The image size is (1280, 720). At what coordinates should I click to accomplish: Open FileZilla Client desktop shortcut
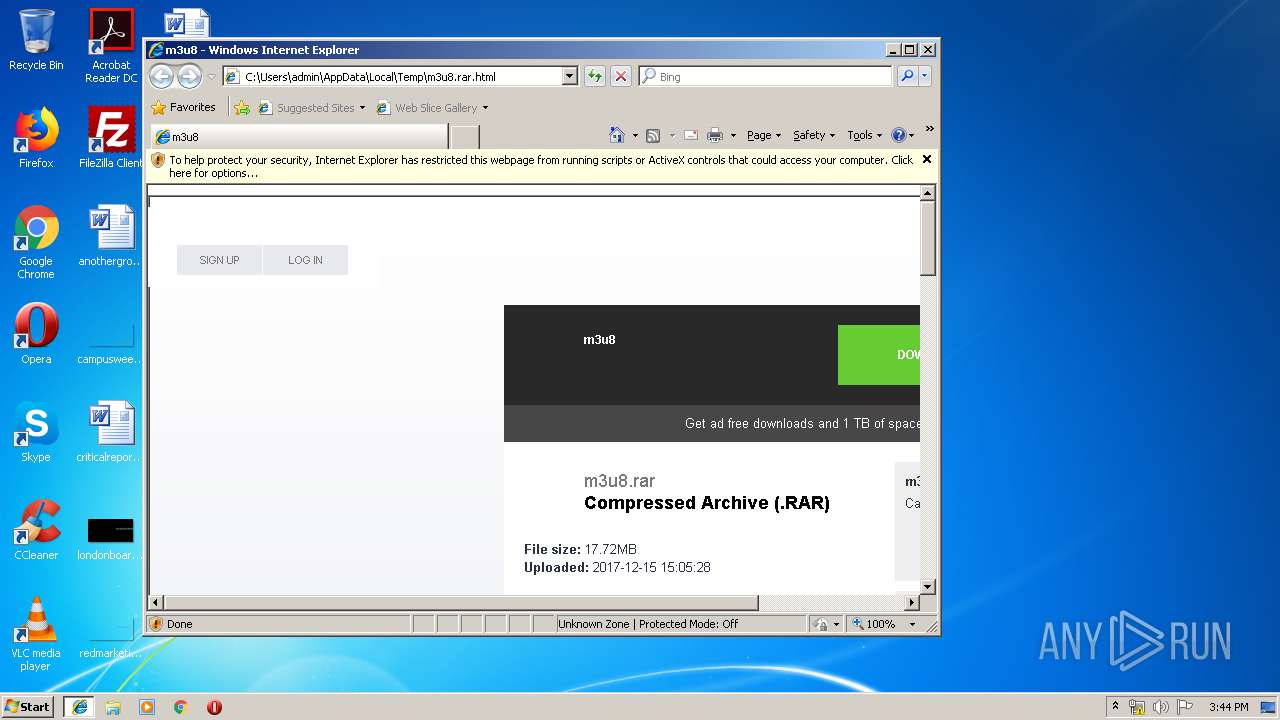[111, 138]
